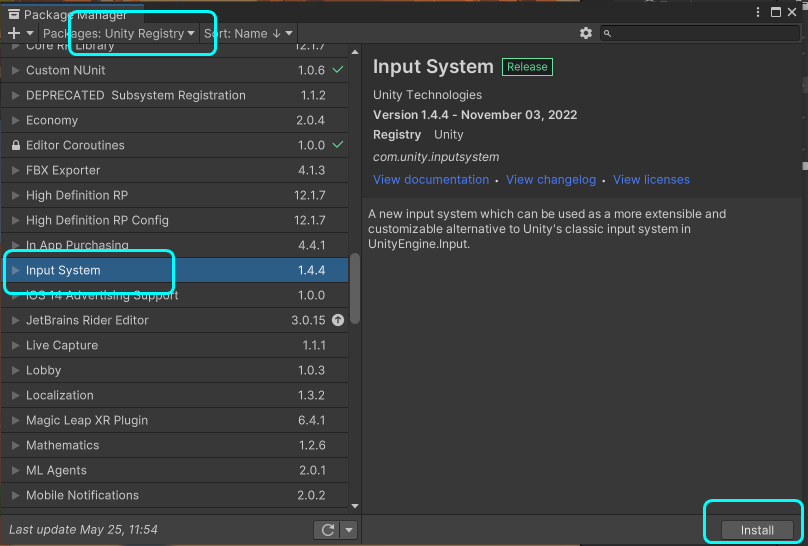808x546 pixels.
Task: Open the Sort: Name dropdown
Action: pyautogui.click(x=248, y=33)
